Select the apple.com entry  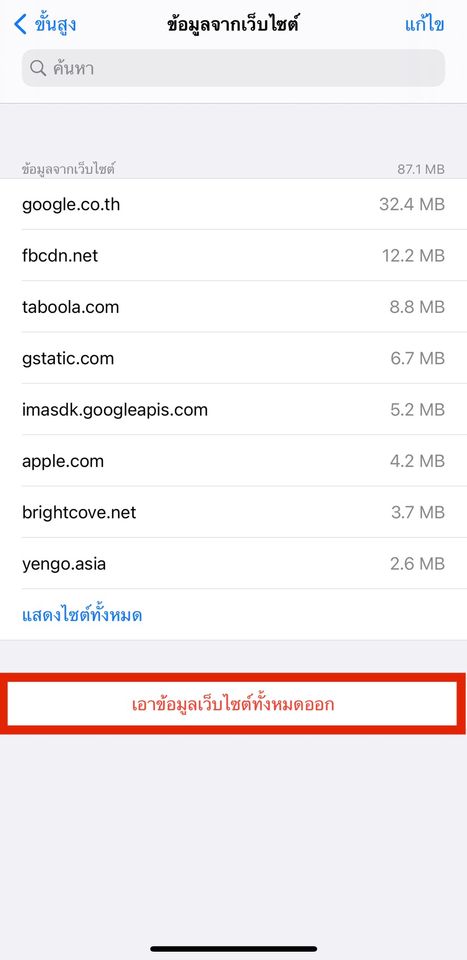click(x=233, y=461)
